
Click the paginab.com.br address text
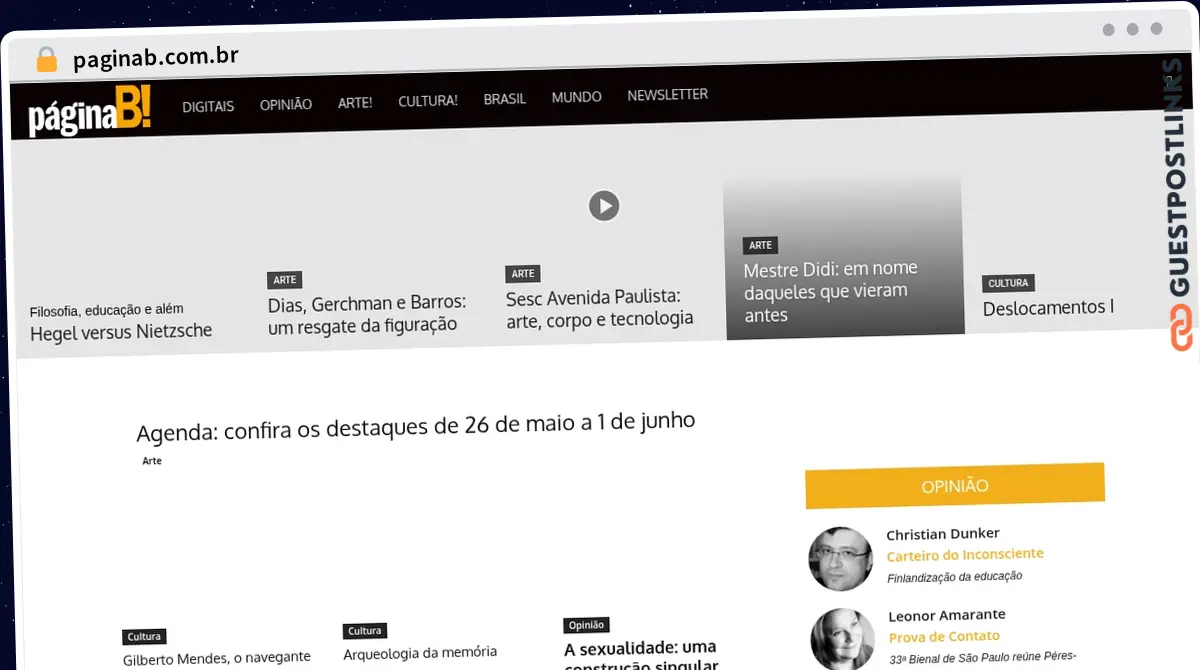coord(156,58)
